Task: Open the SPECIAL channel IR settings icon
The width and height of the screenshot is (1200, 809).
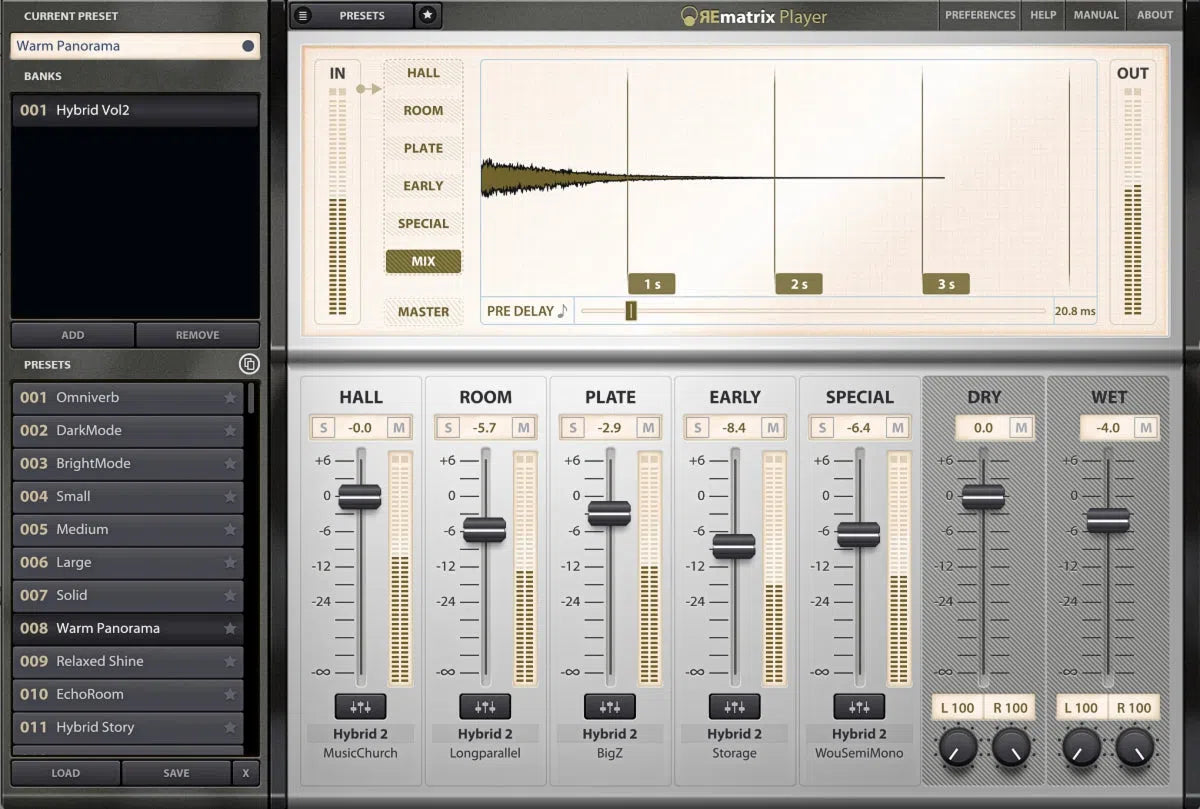Action: 859,706
